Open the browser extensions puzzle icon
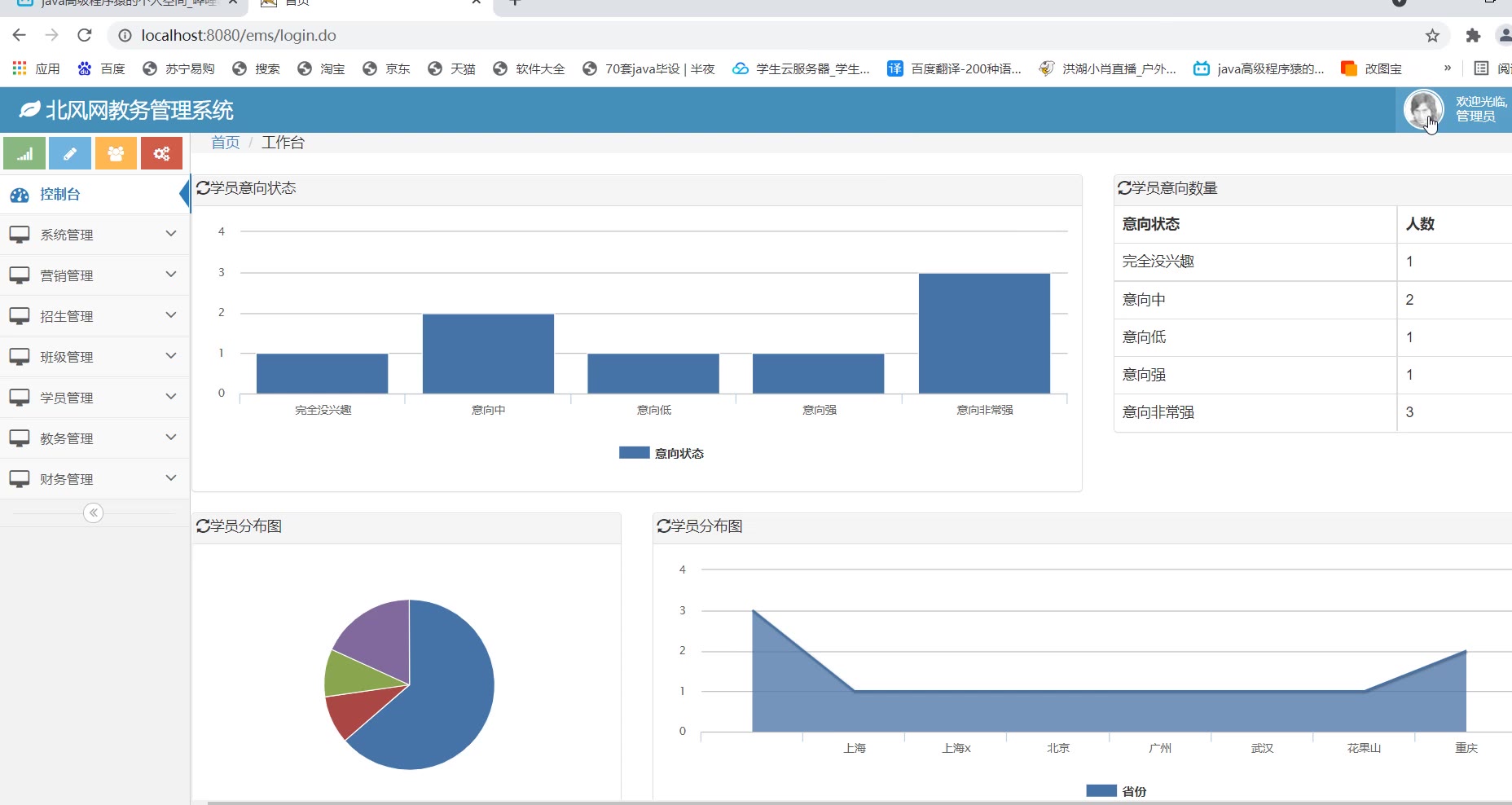 pos(1473,35)
